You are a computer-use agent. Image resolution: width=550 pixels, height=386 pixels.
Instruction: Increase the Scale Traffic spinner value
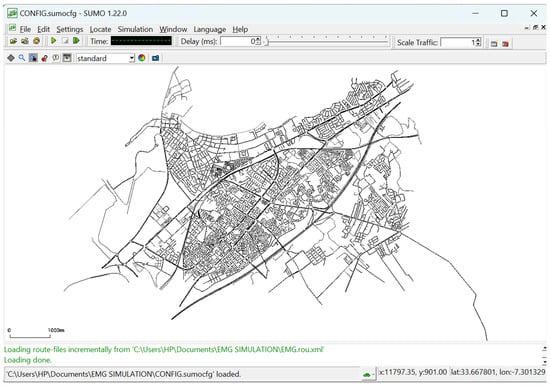pyautogui.click(x=479, y=40)
